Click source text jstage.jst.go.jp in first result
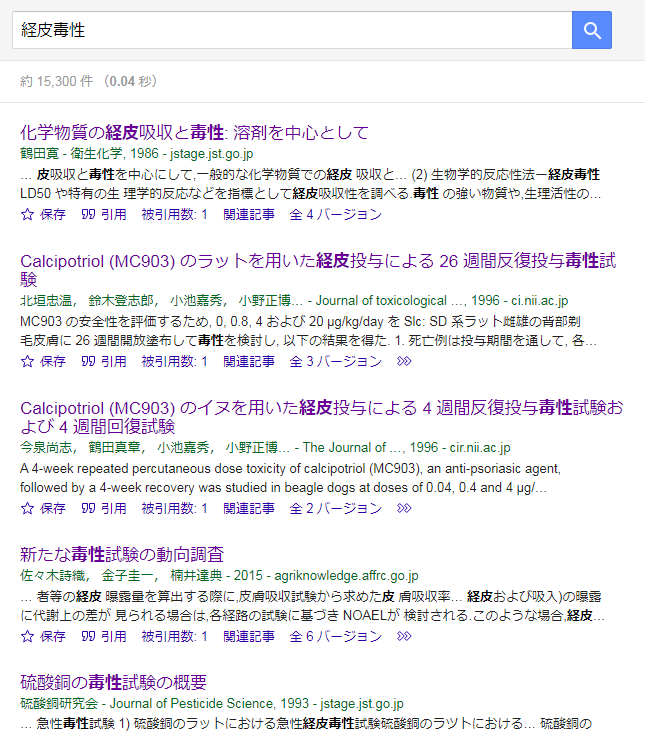This screenshot has height=731, width=645. [x=212, y=154]
